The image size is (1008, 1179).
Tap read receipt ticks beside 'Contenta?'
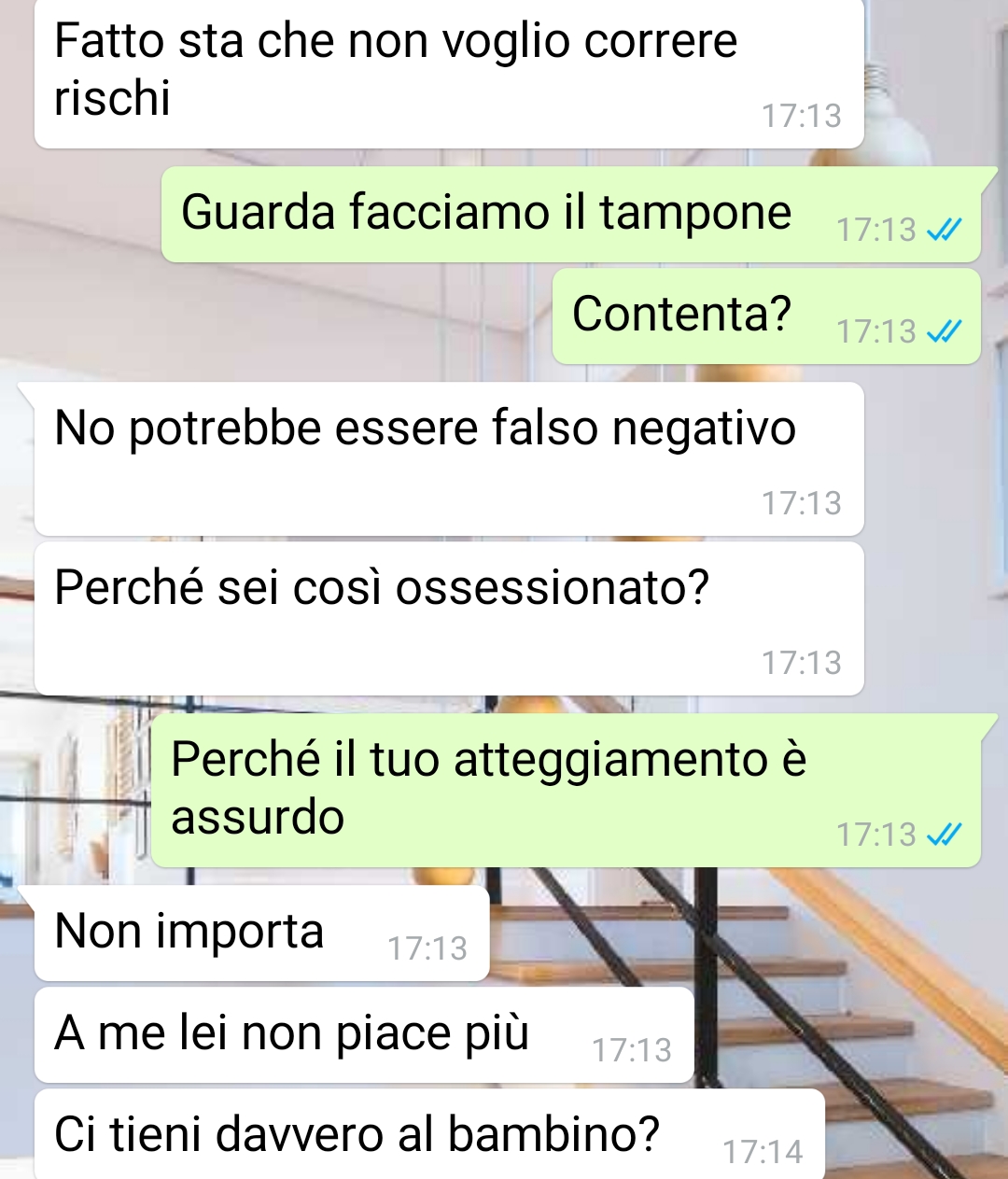pos(944,331)
